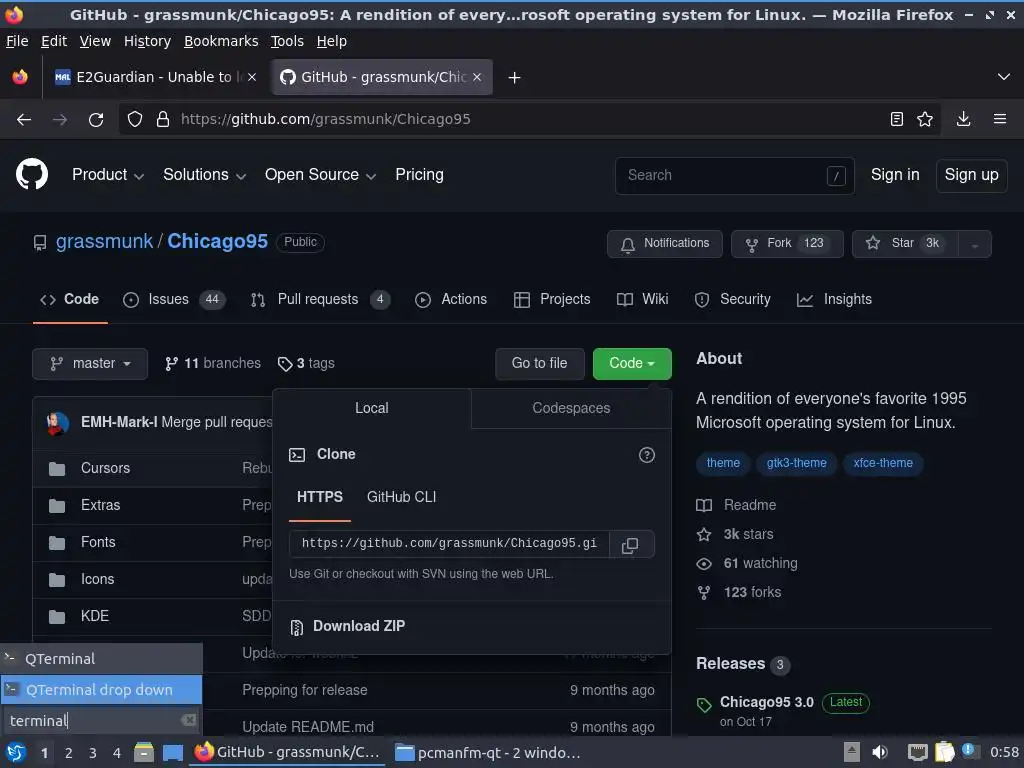Close the GitHub grassmunk tab
The width and height of the screenshot is (1024, 768).
pyautogui.click(x=477, y=77)
